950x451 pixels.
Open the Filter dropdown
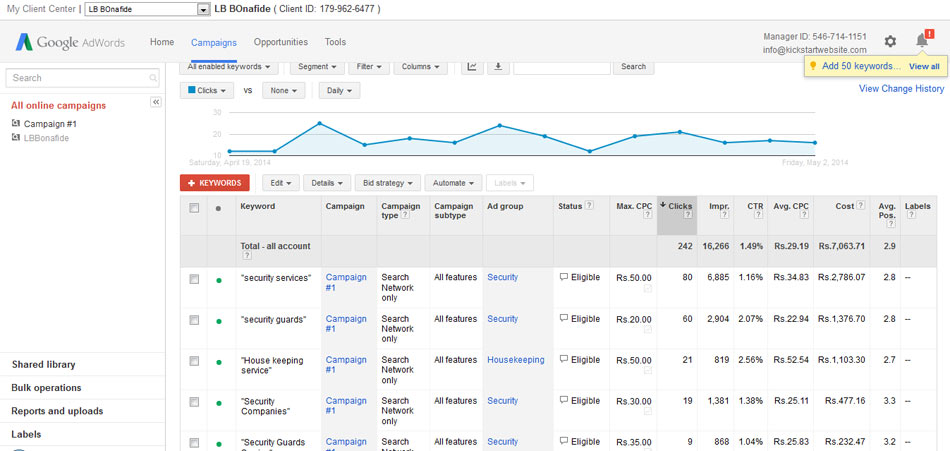369,67
